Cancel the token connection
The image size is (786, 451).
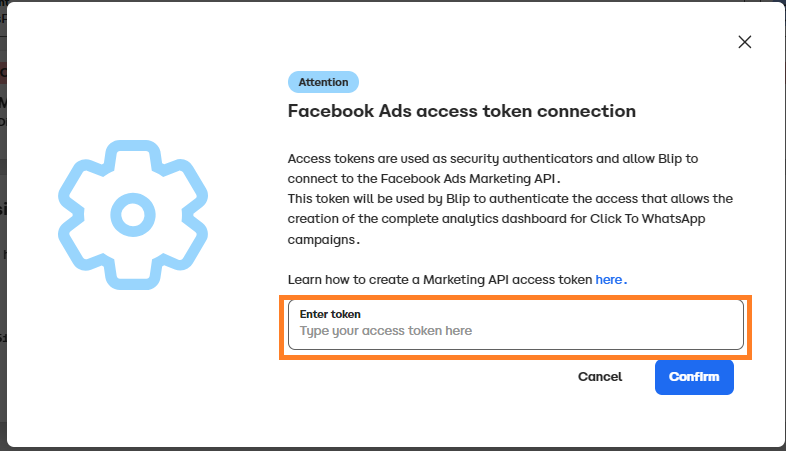[x=600, y=377]
